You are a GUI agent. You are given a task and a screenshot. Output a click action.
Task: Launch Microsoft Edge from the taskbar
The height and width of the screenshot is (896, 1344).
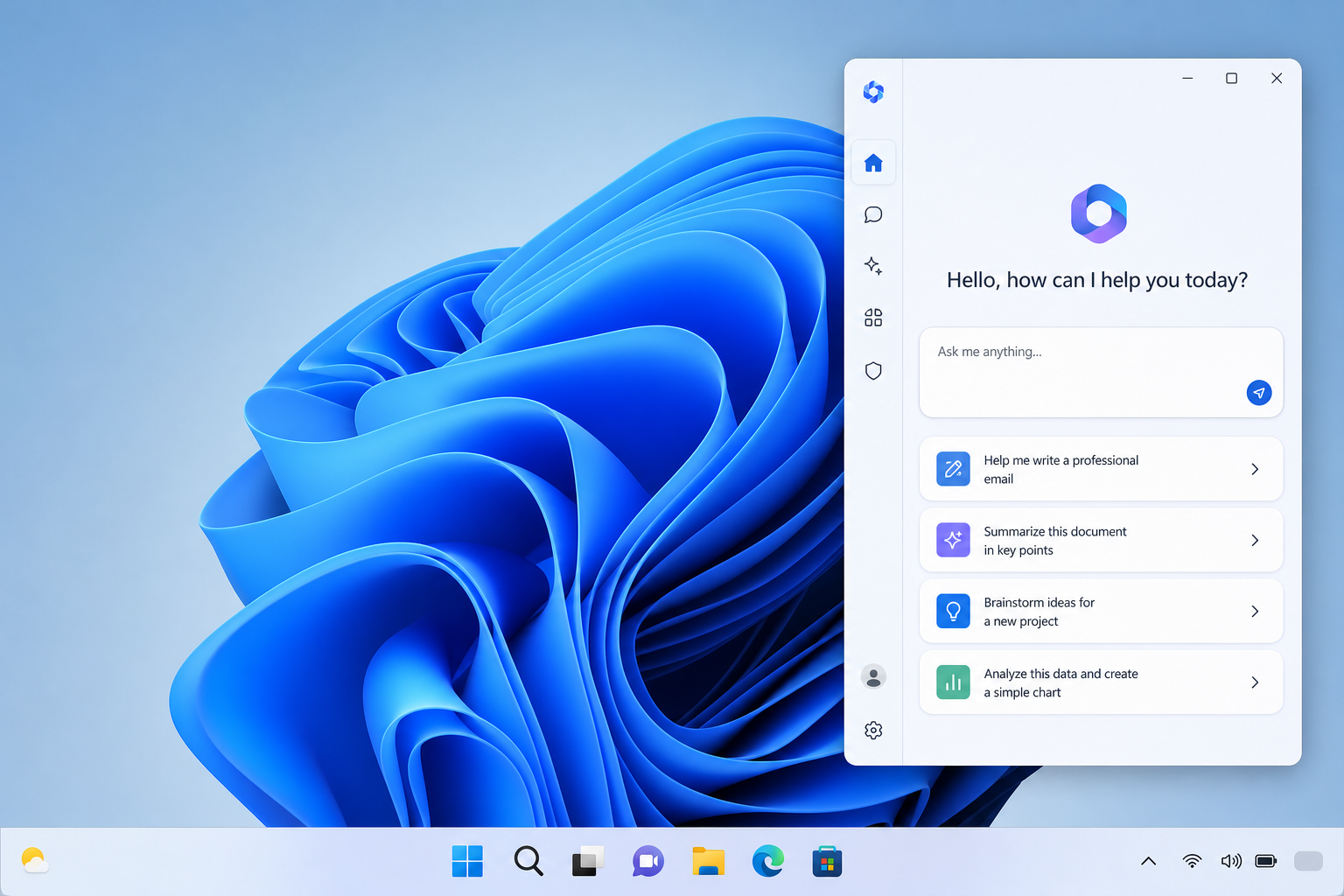click(x=768, y=861)
